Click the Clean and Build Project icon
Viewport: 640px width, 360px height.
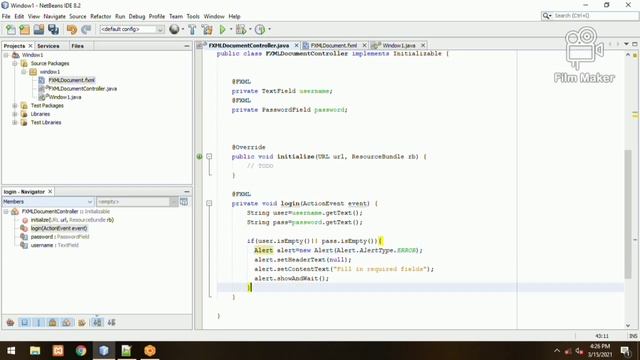(x=207, y=29)
